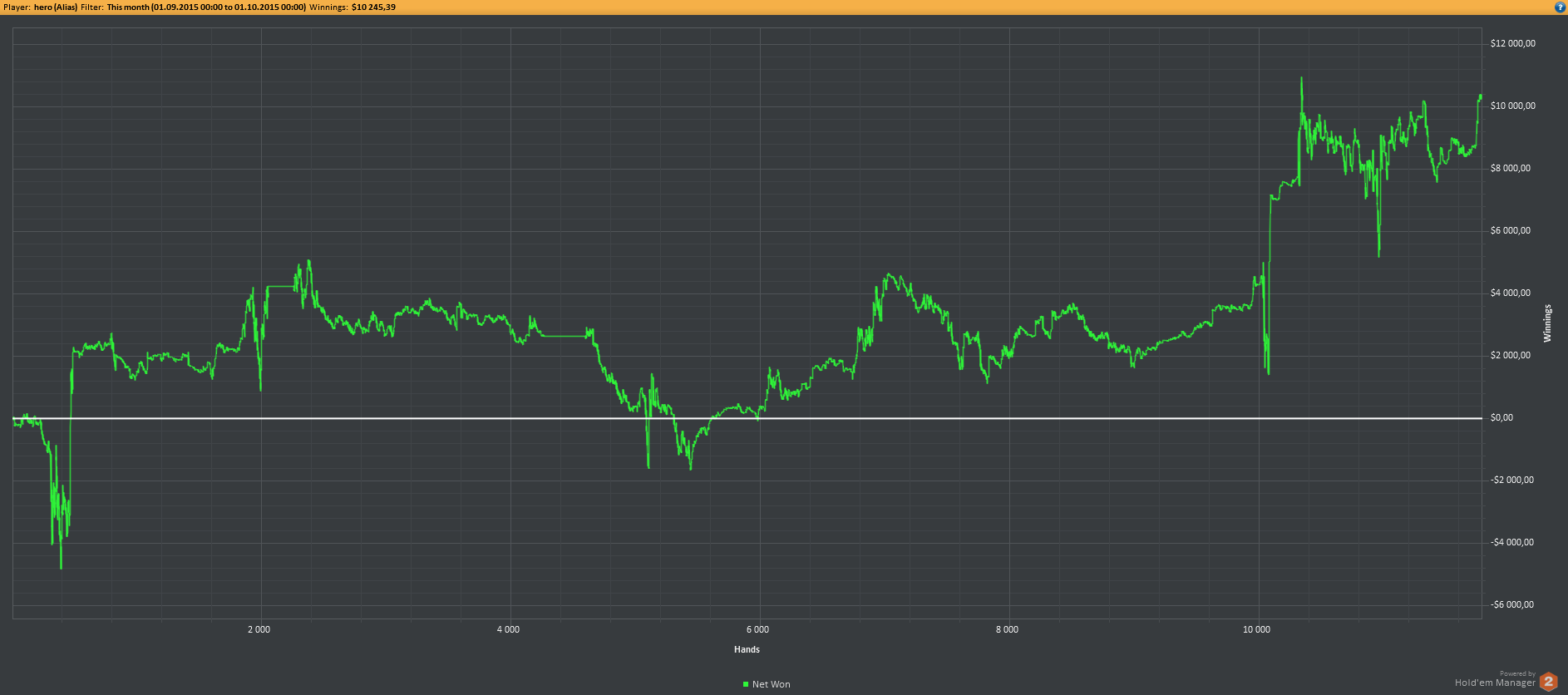Click the $6 000,00 axis label
This screenshot has width=1568, height=695.
click(1511, 230)
